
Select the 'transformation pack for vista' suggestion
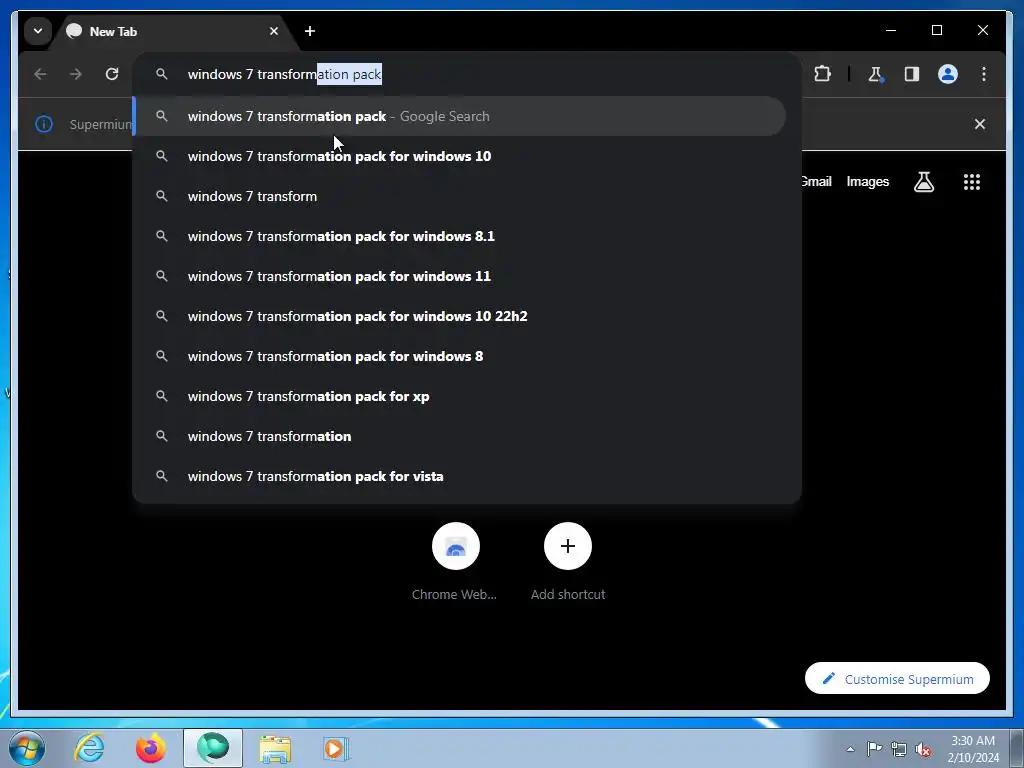(x=460, y=476)
